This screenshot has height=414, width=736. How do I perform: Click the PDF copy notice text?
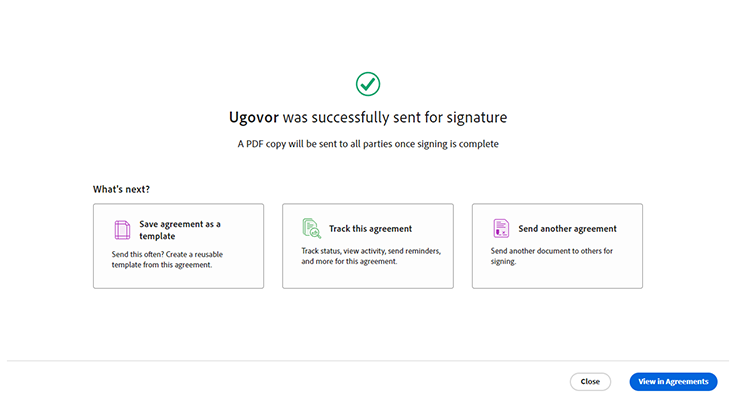point(367,144)
